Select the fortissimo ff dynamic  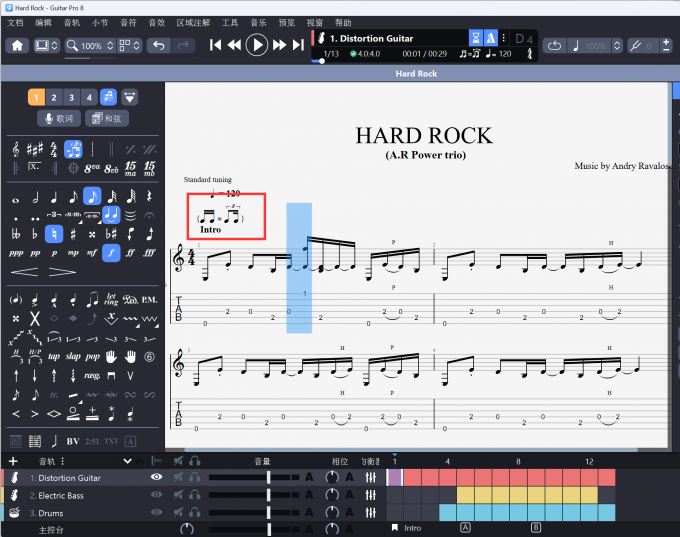(129, 252)
